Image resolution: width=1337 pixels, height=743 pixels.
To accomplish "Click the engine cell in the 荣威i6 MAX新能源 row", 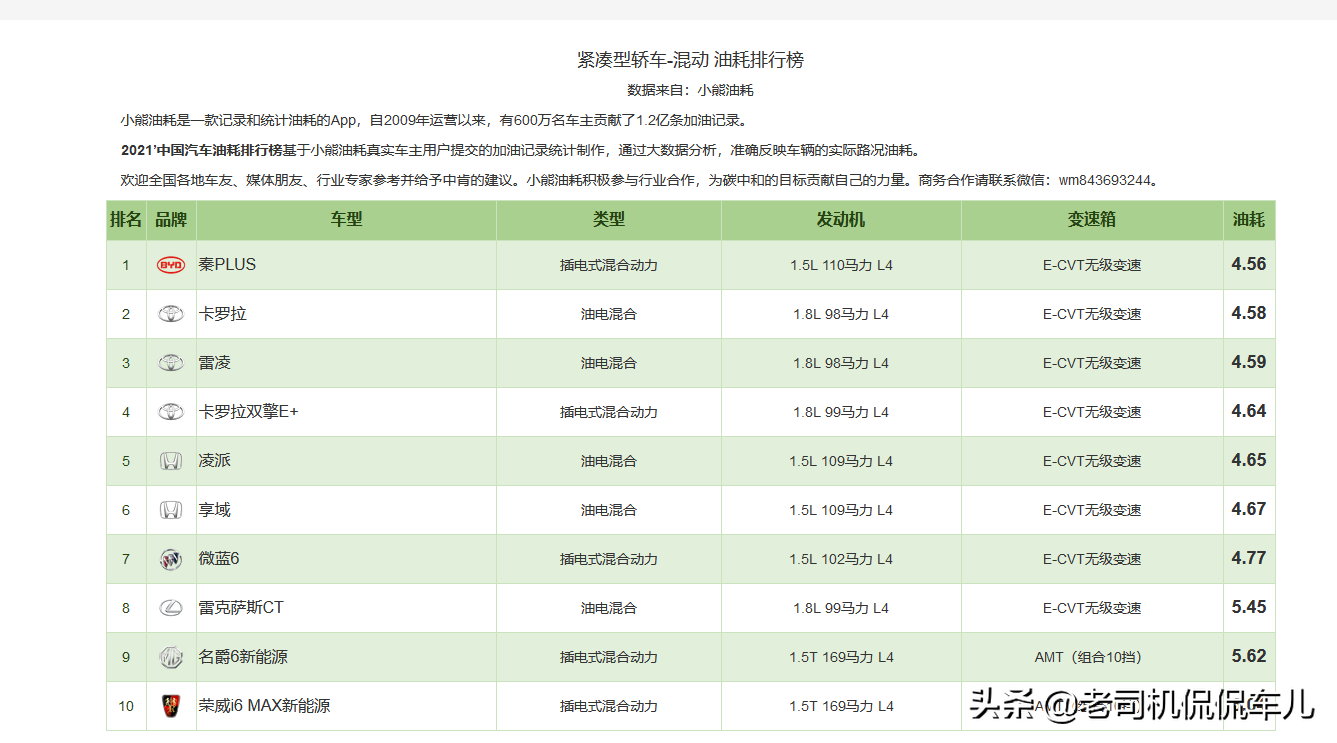I will click(x=841, y=707).
